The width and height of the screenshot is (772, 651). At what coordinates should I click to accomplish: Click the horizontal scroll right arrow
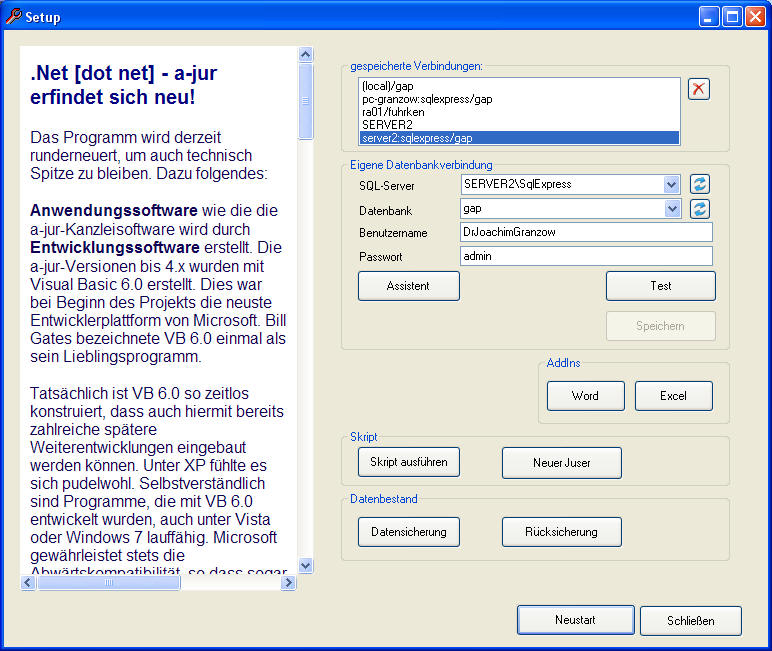coord(288,583)
